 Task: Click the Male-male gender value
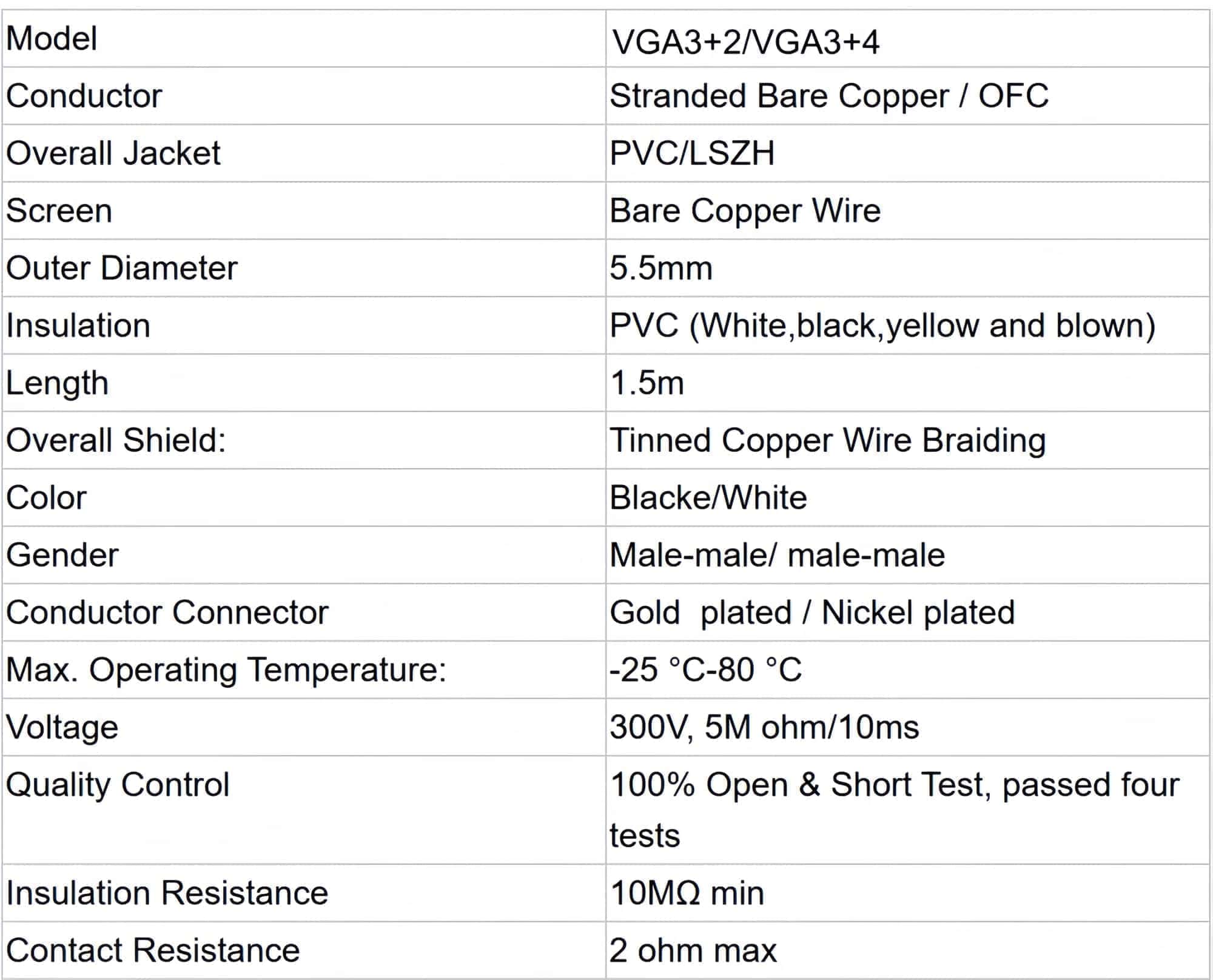coord(777,555)
